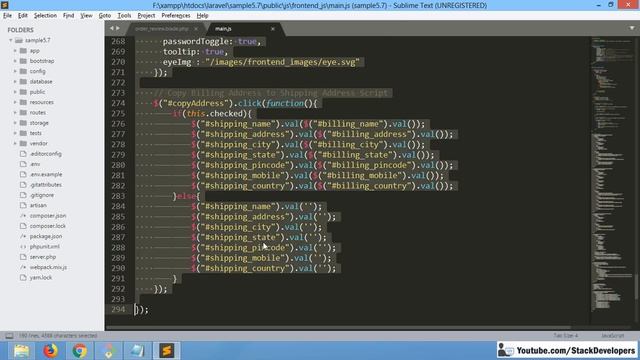The image size is (640, 360).
Task: Click the phpunit.xml file icon
Action: pos(23,247)
